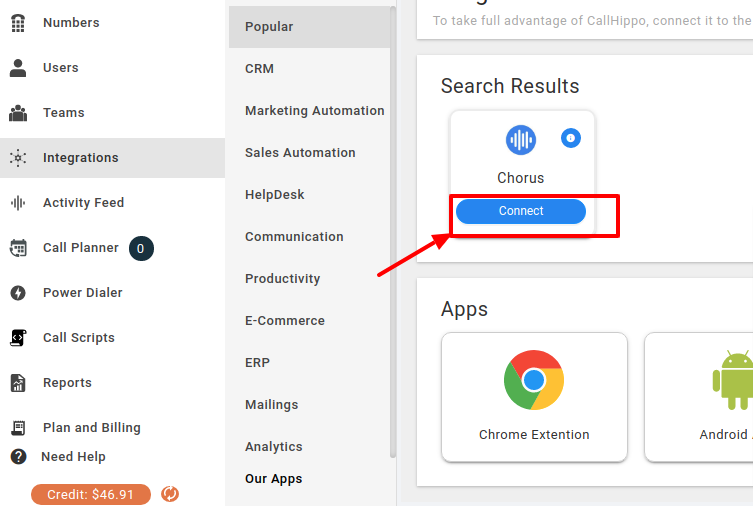Select the Communication category
Screen dimensions: 753x506
tap(294, 237)
